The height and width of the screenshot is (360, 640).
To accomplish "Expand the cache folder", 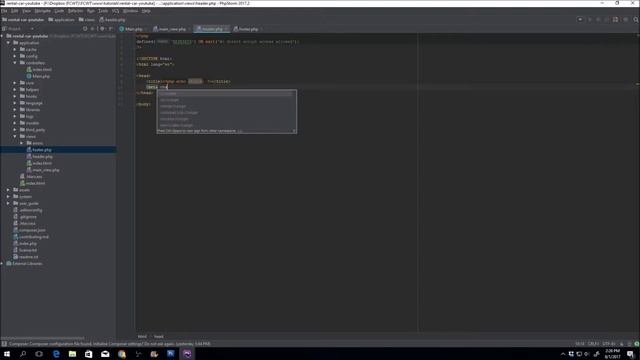I will tap(15, 49).
